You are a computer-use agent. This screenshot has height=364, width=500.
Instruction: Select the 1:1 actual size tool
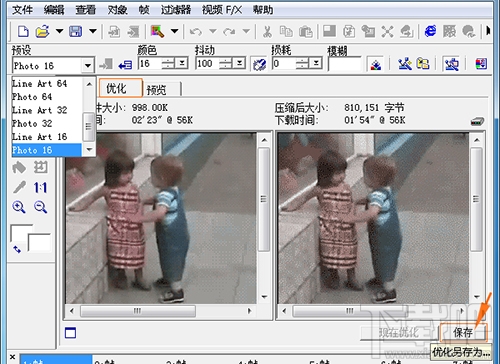(x=40, y=188)
